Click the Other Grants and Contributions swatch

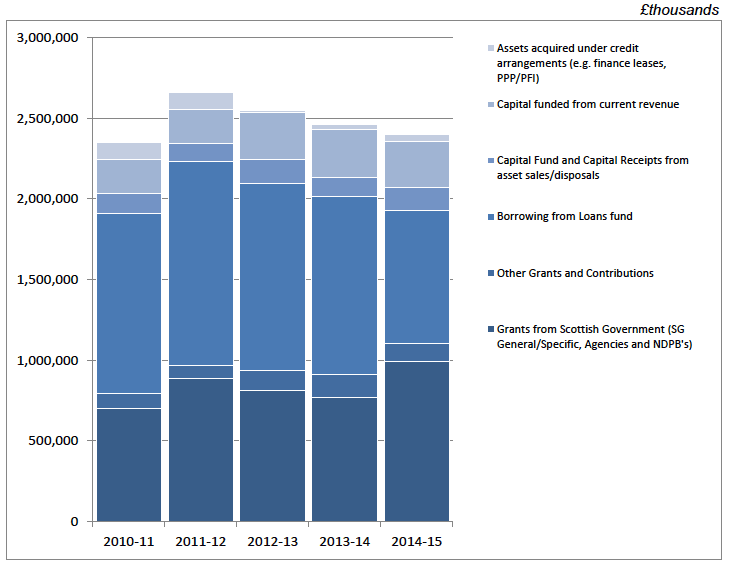(491, 273)
